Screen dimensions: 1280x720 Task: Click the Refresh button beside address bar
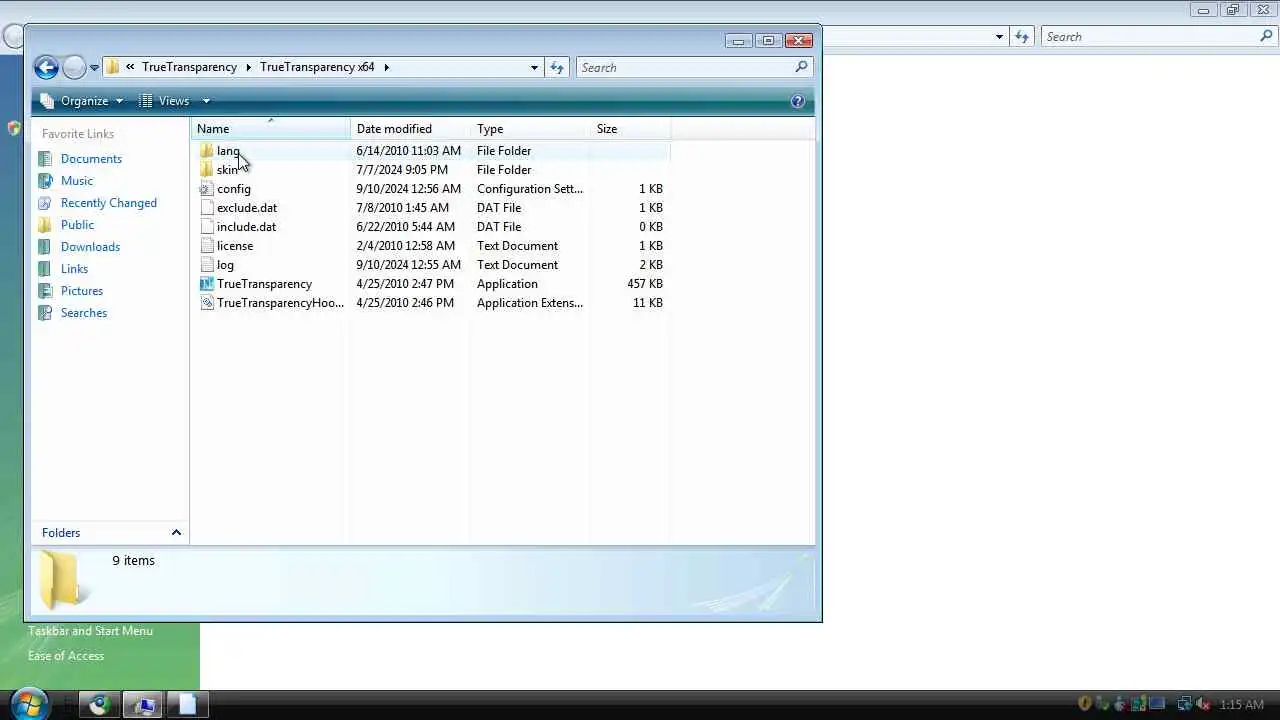coord(557,67)
